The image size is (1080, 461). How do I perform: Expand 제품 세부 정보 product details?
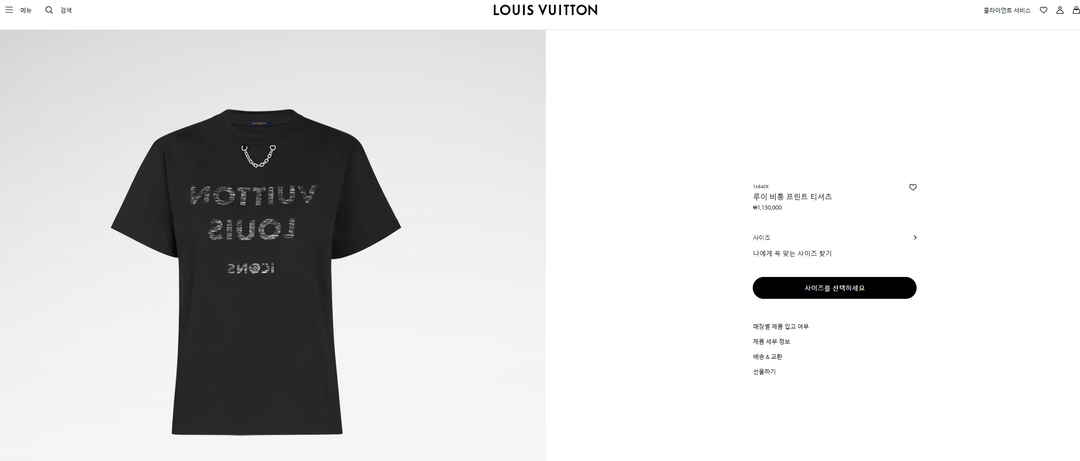(x=771, y=342)
